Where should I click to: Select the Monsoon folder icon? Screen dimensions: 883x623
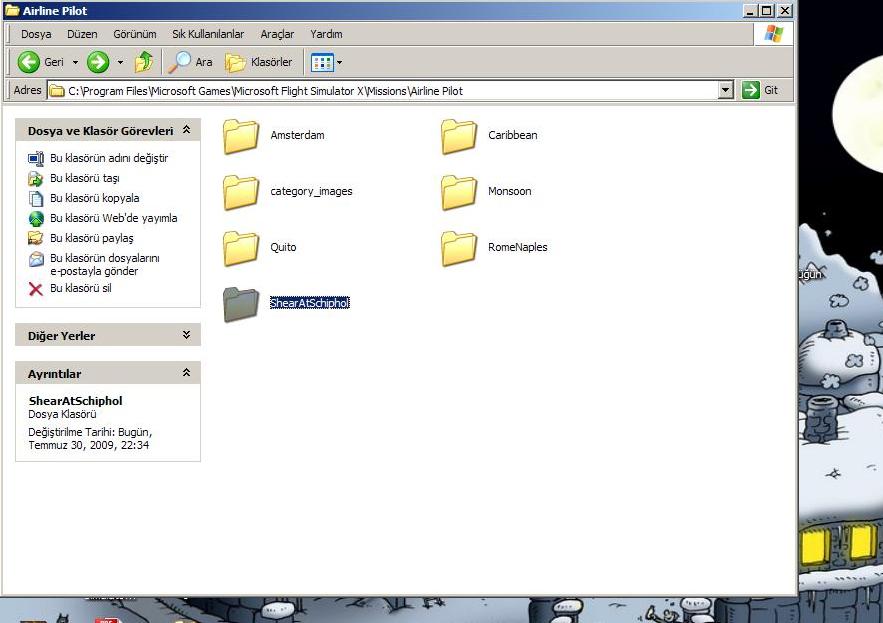[x=459, y=192]
